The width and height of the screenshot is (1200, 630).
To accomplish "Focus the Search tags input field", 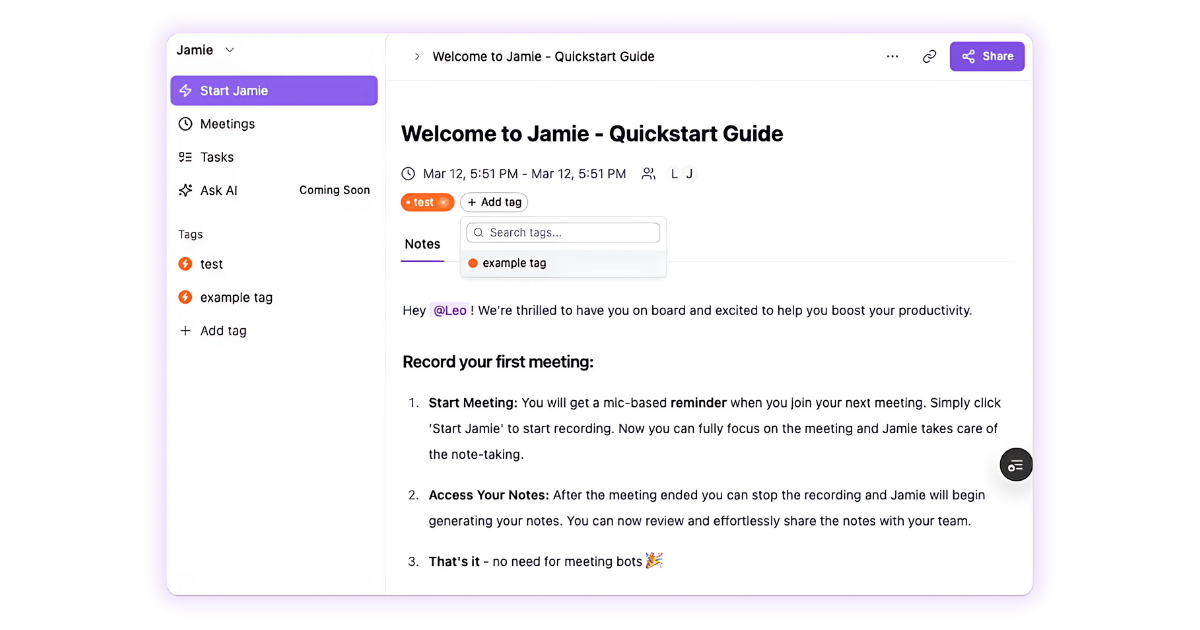I will [563, 233].
